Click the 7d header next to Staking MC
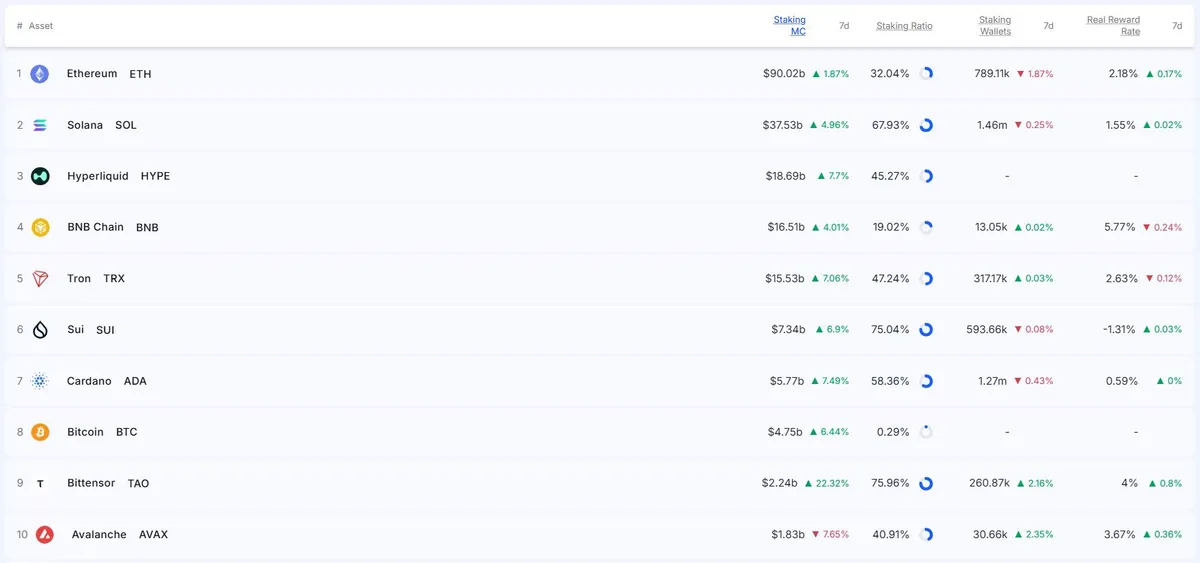The width and height of the screenshot is (1200, 563). [844, 26]
